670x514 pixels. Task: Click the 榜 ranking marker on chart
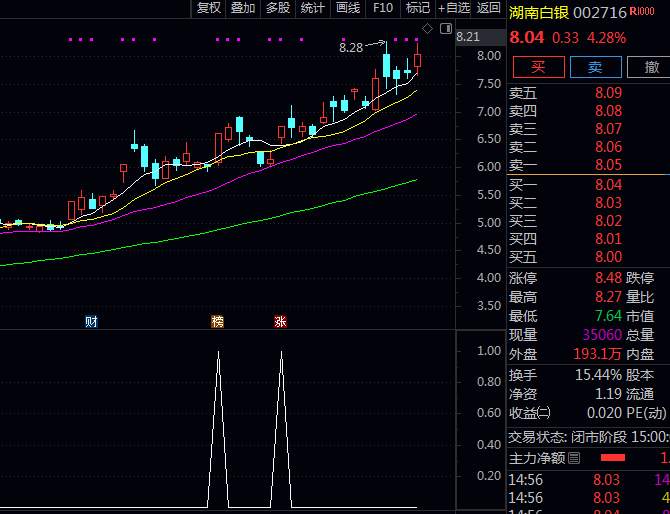click(218, 322)
